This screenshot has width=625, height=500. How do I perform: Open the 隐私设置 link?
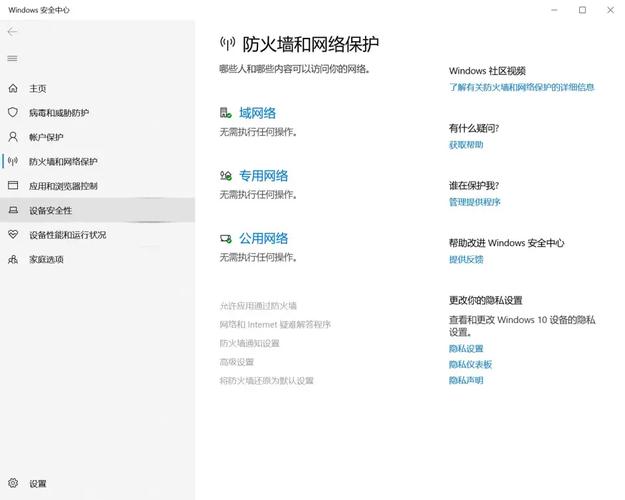(x=466, y=349)
